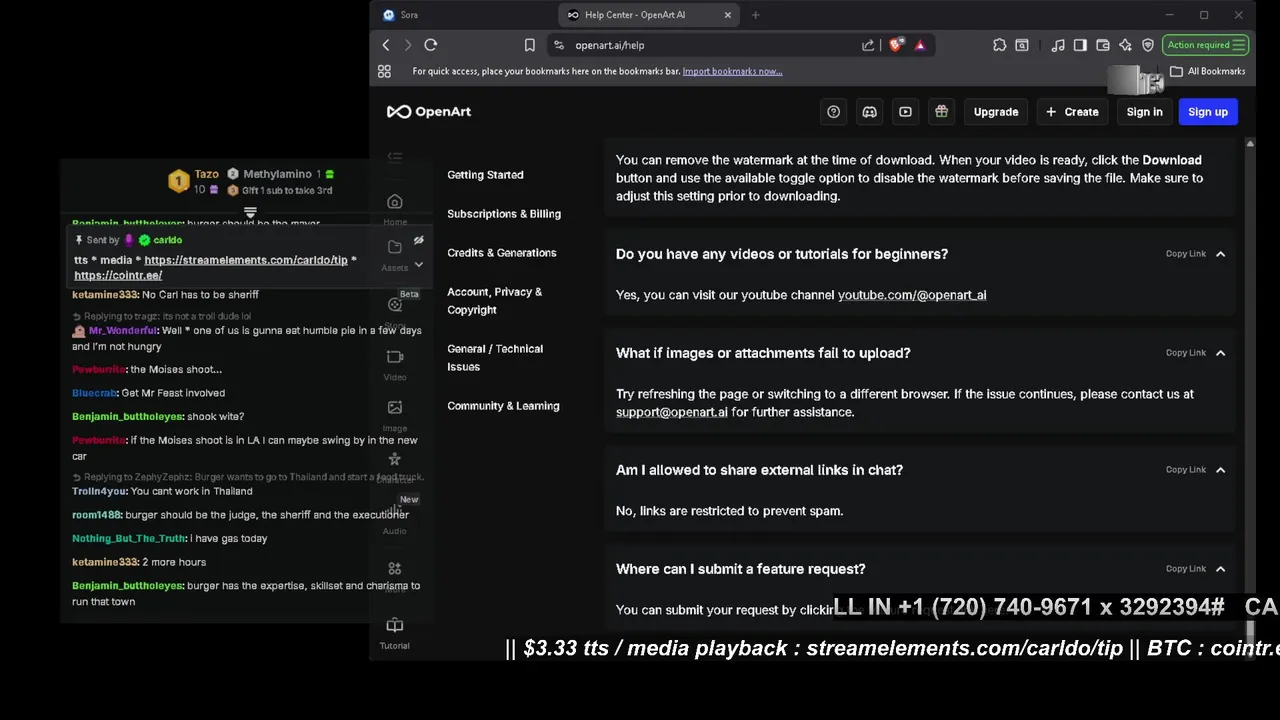Collapse 'Am I allowed to share external links' question

[x=1220, y=470]
